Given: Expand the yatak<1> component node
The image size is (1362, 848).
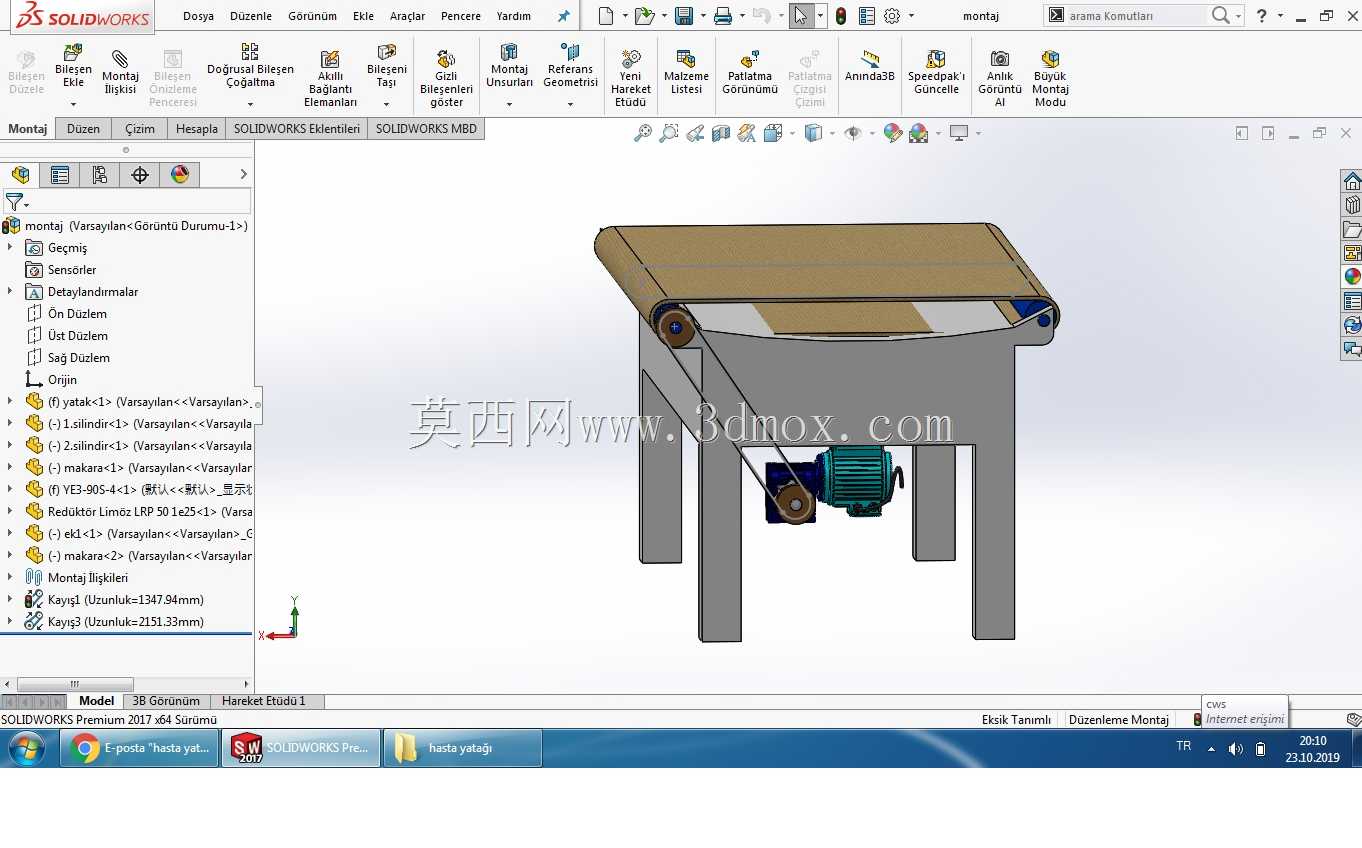Looking at the screenshot, I should coord(10,402).
